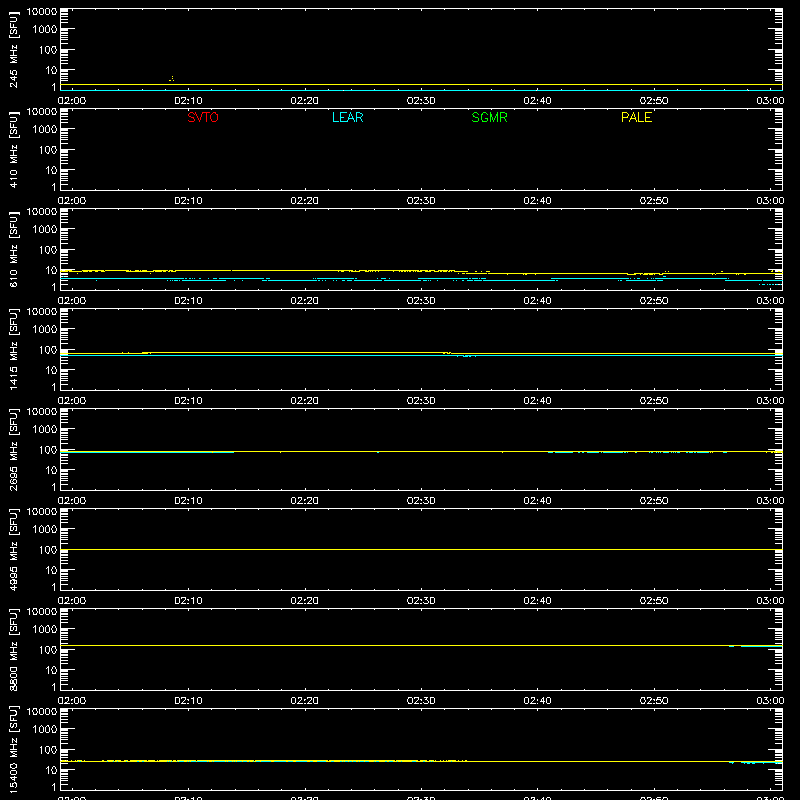Click the 02:30 tick label under 245 MHz panel
This screenshot has height=800, width=800.
point(421,101)
